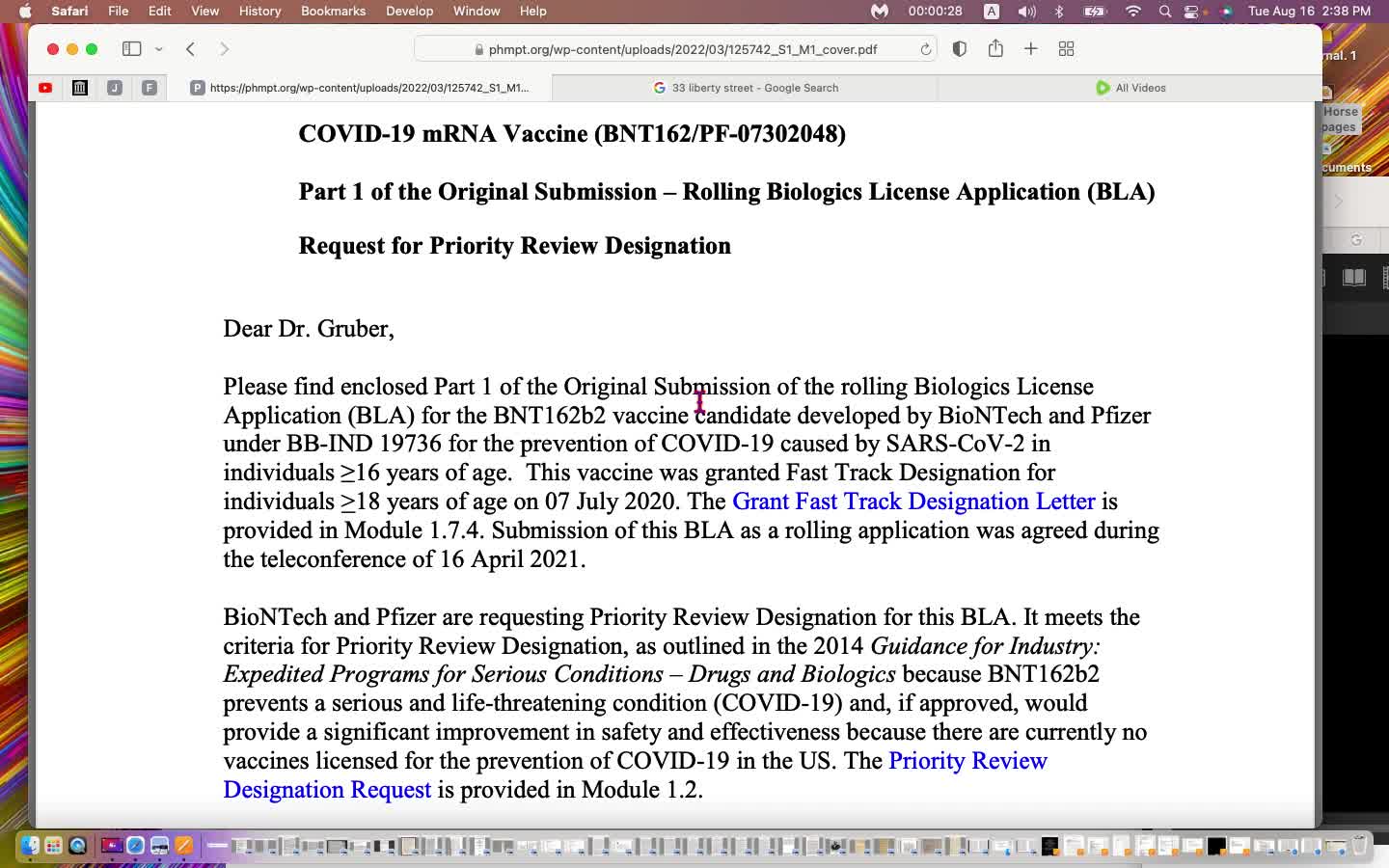Reload the current PDF page
The width and height of the screenshot is (1389, 868).
pos(925,49)
